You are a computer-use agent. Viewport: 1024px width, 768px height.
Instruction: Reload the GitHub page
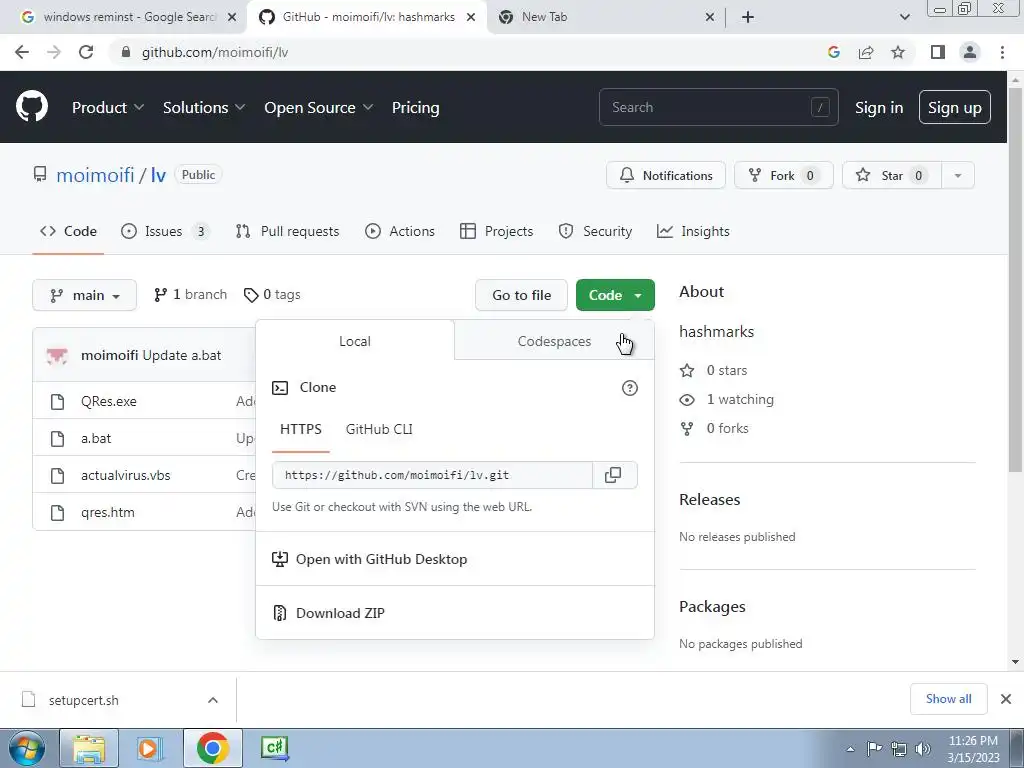coord(86,52)
